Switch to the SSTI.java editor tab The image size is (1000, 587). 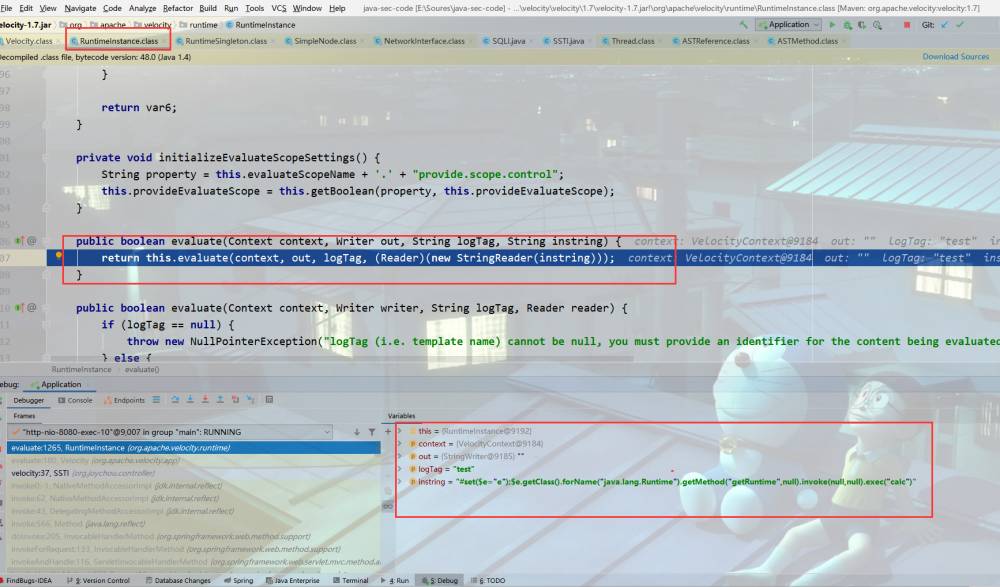(569, 41)
